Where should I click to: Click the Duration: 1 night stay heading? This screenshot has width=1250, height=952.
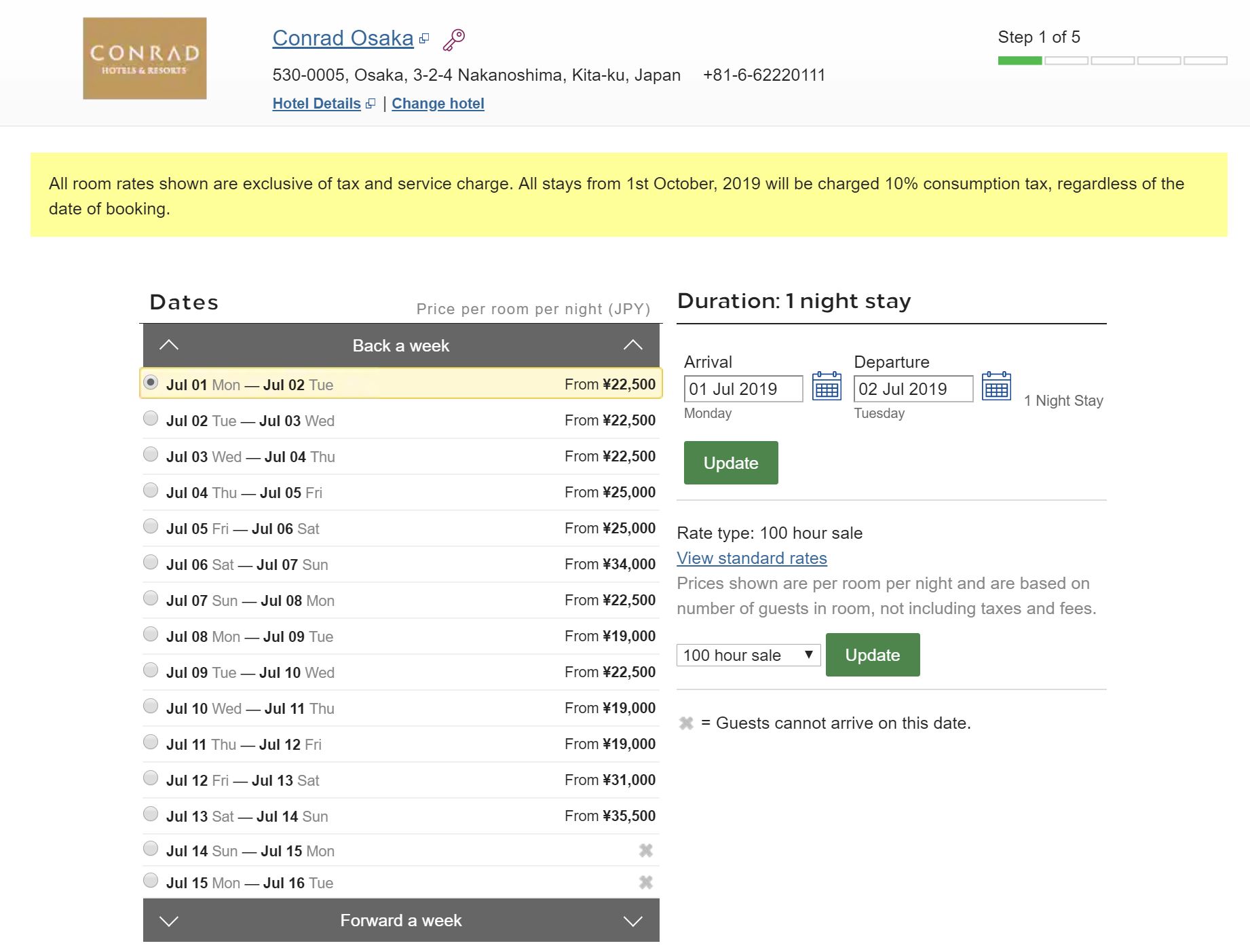794,301
